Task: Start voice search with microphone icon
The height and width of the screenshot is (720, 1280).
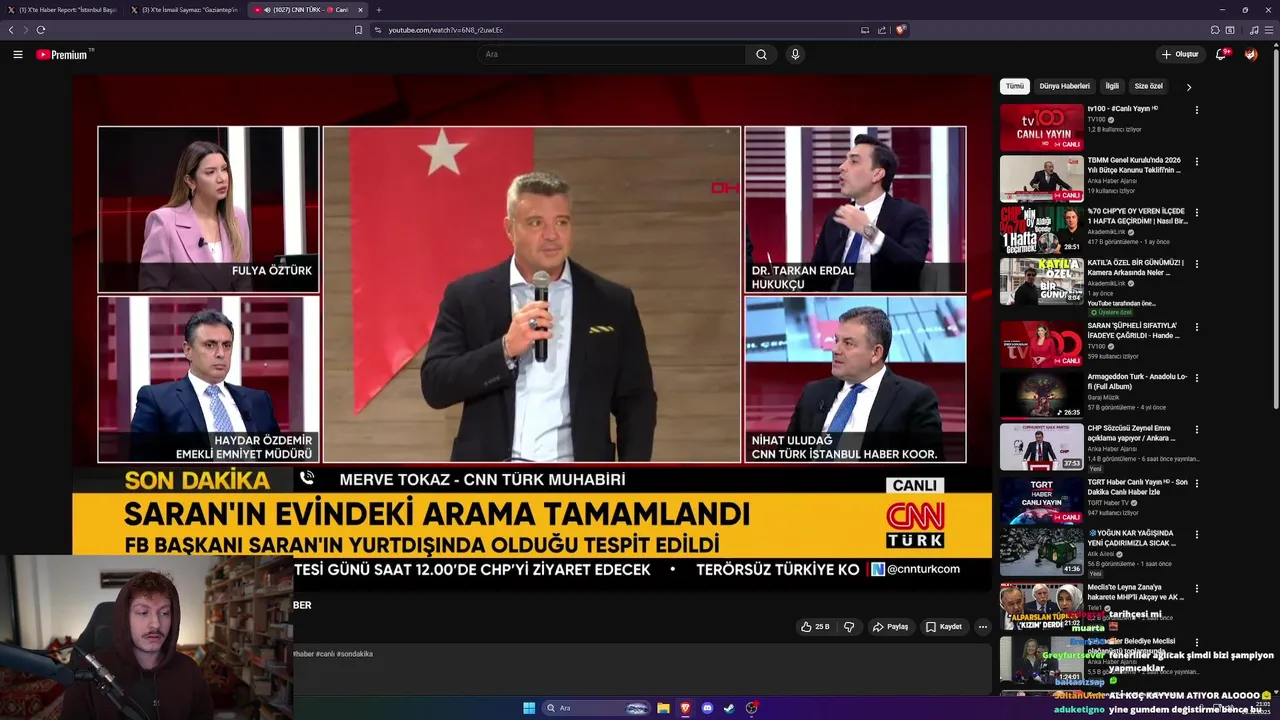Action: (795, 54)
